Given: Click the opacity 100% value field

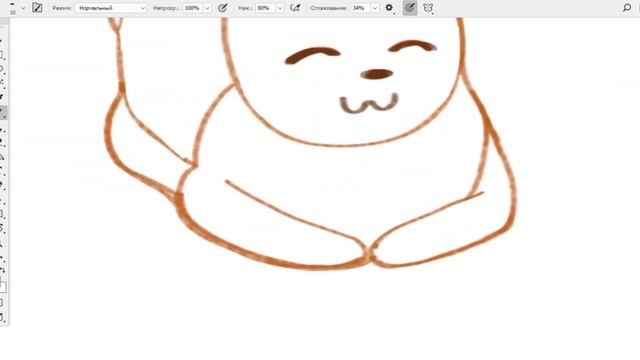Looking at the screenshot, I should tap(192, 8).
